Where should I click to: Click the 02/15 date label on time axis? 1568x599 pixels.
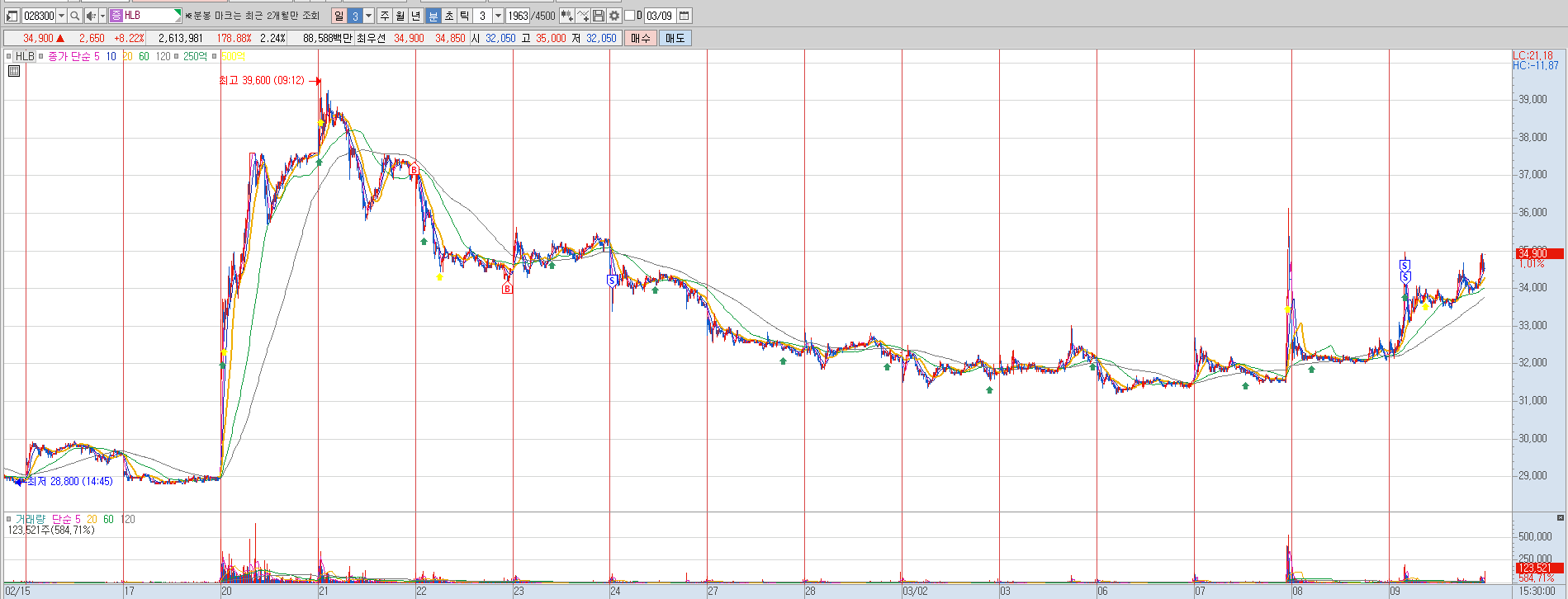[x=17, y=591]
